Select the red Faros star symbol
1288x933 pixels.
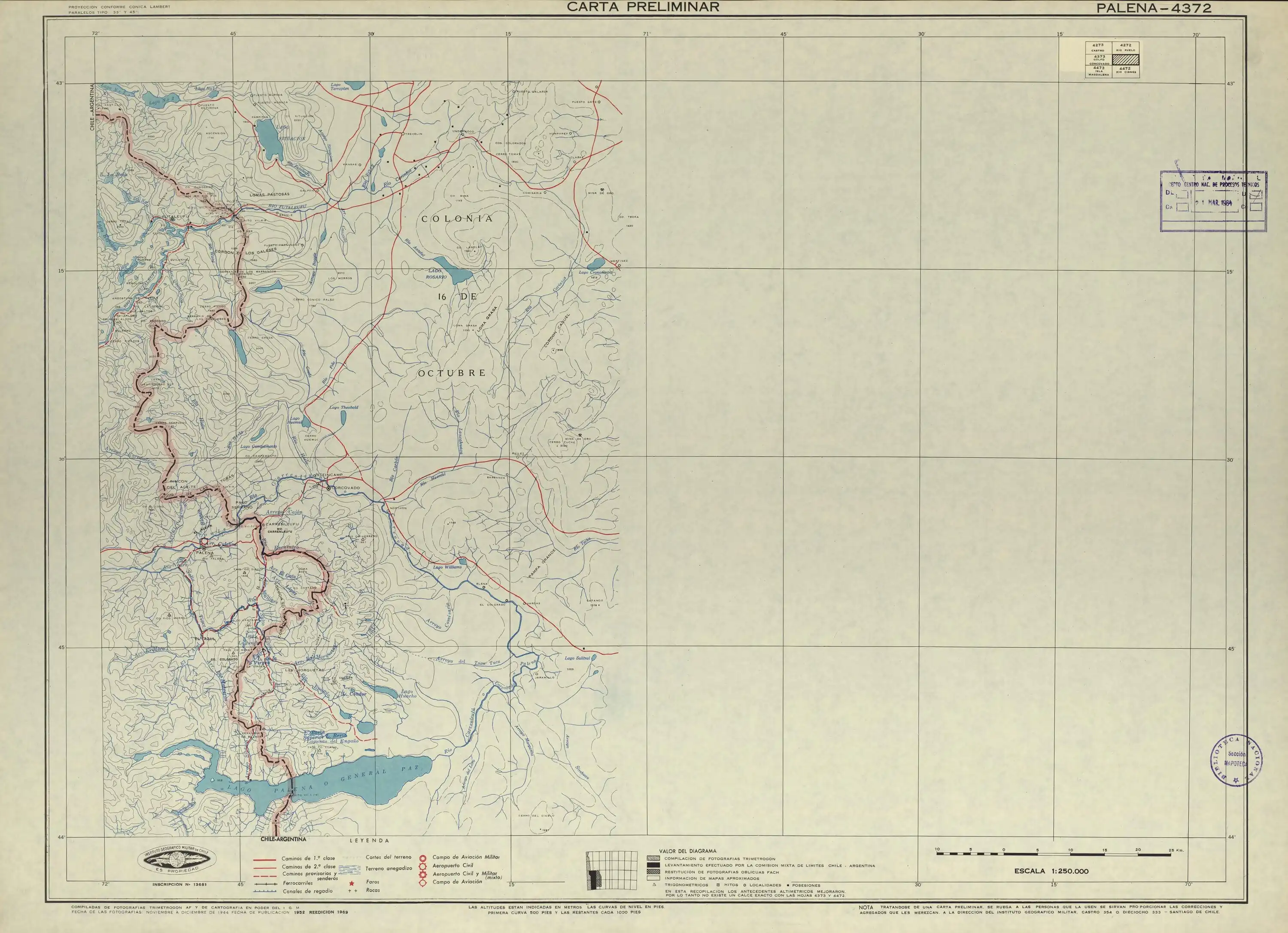352,884
